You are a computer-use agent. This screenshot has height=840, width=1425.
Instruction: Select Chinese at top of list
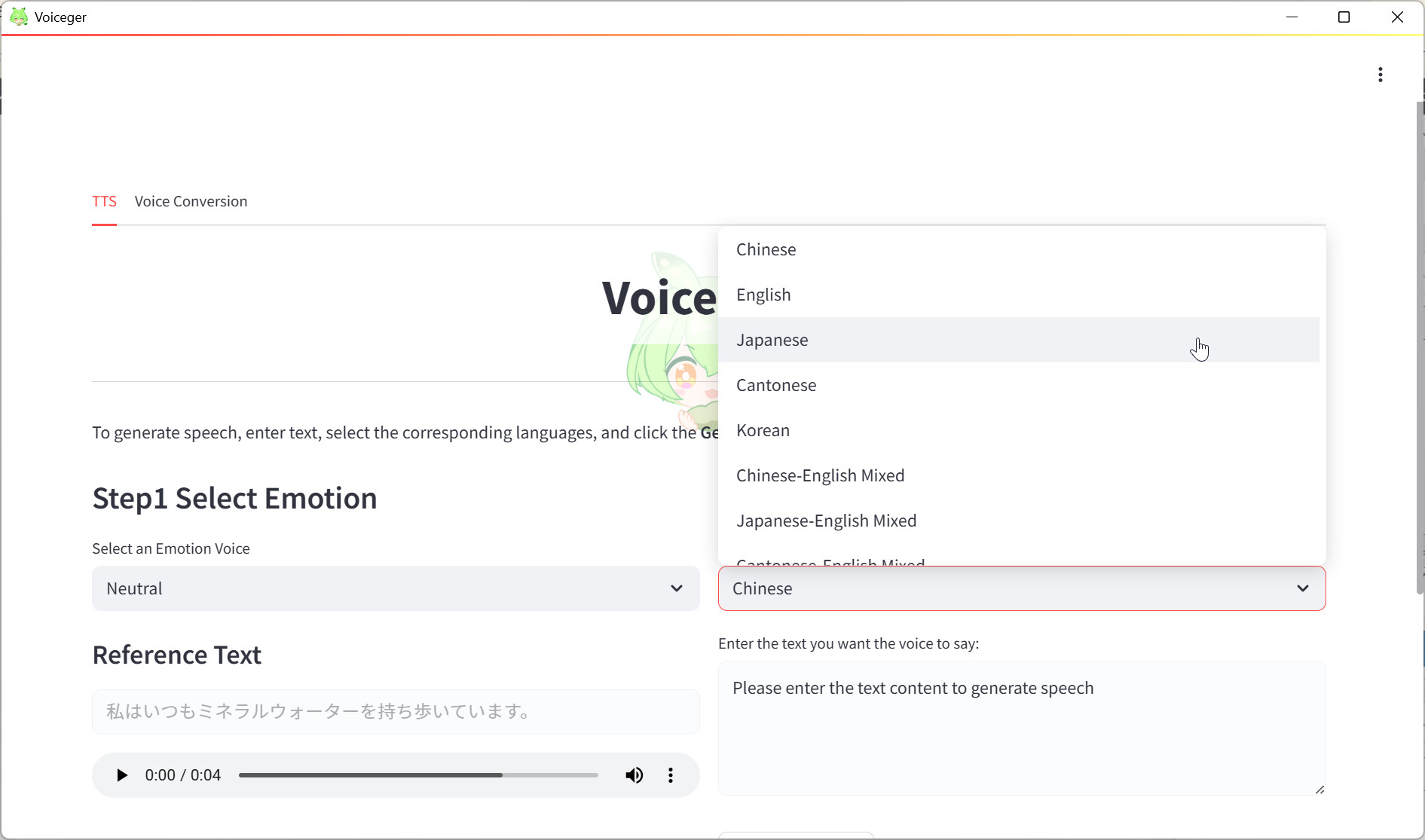[766, 249]
